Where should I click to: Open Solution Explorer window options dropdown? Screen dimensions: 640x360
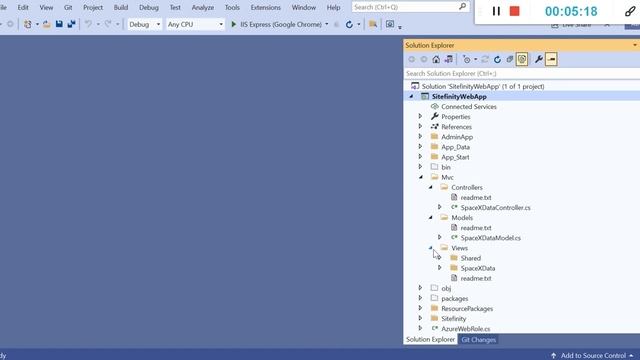(635, 45)
